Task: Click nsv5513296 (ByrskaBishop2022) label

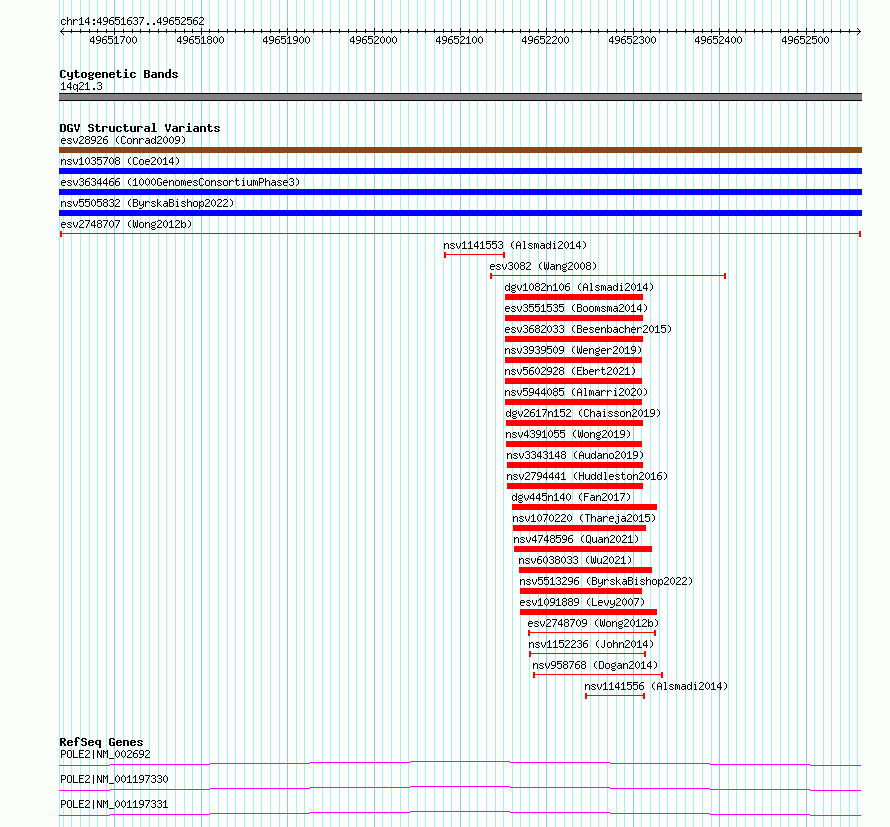Action: tap(606, 581)
